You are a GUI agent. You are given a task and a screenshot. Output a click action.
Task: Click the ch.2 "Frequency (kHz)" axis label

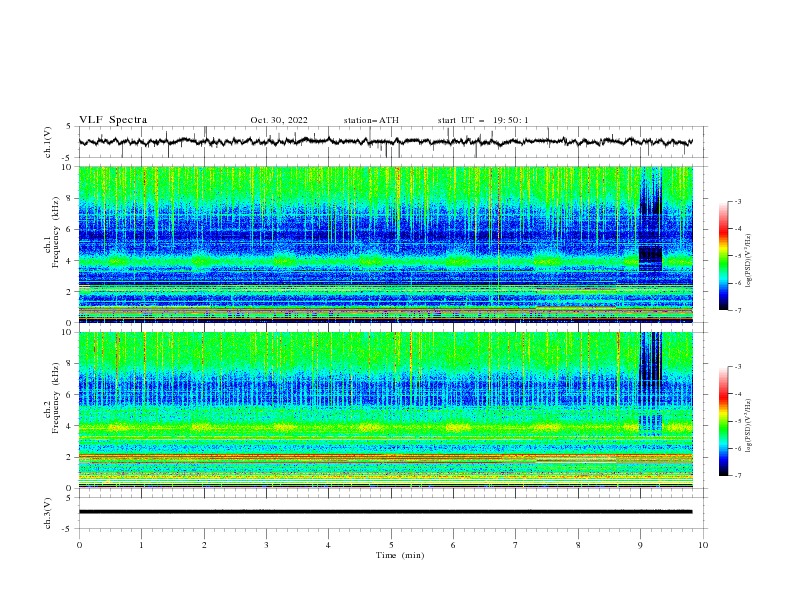coord(55,397)
